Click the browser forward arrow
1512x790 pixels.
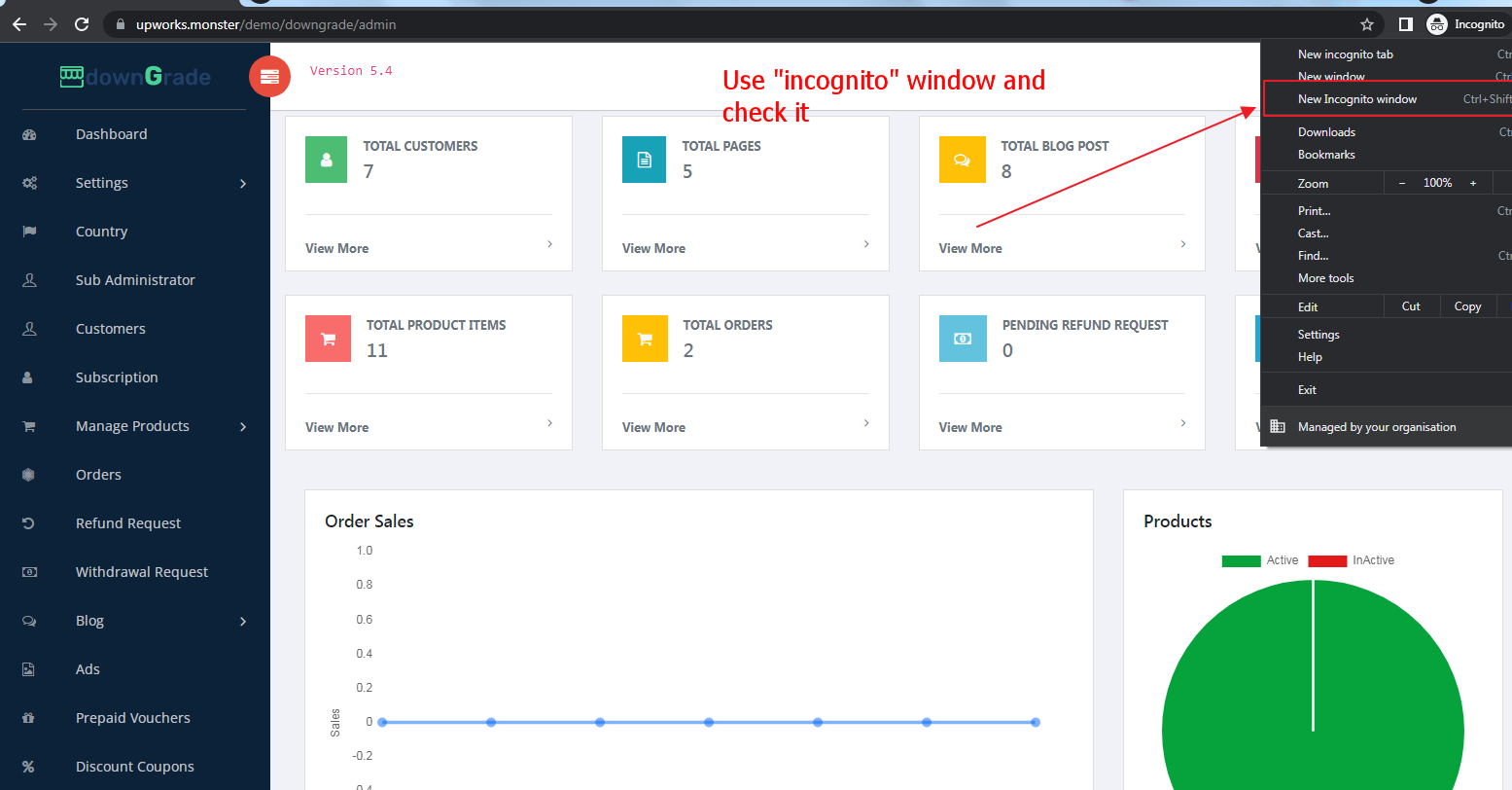[x=51, y=24]
